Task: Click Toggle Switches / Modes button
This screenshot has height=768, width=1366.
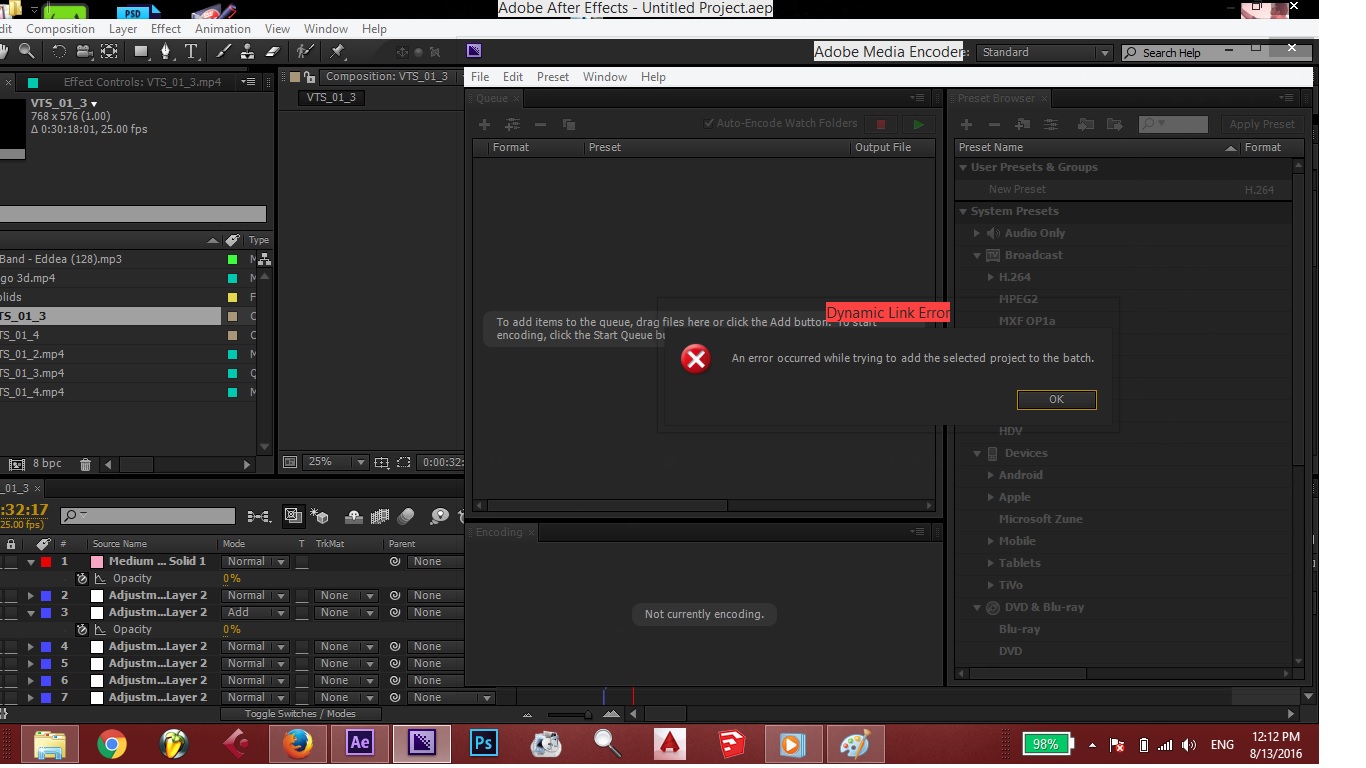Action: [x=301, y=714]
